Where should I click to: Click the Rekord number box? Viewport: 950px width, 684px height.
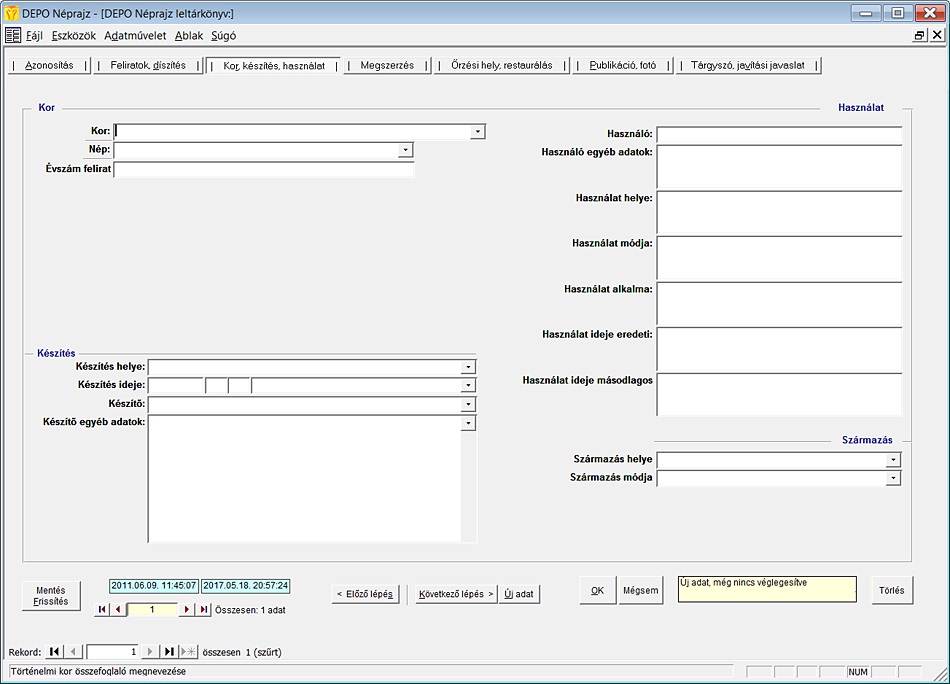click(113, 652)
